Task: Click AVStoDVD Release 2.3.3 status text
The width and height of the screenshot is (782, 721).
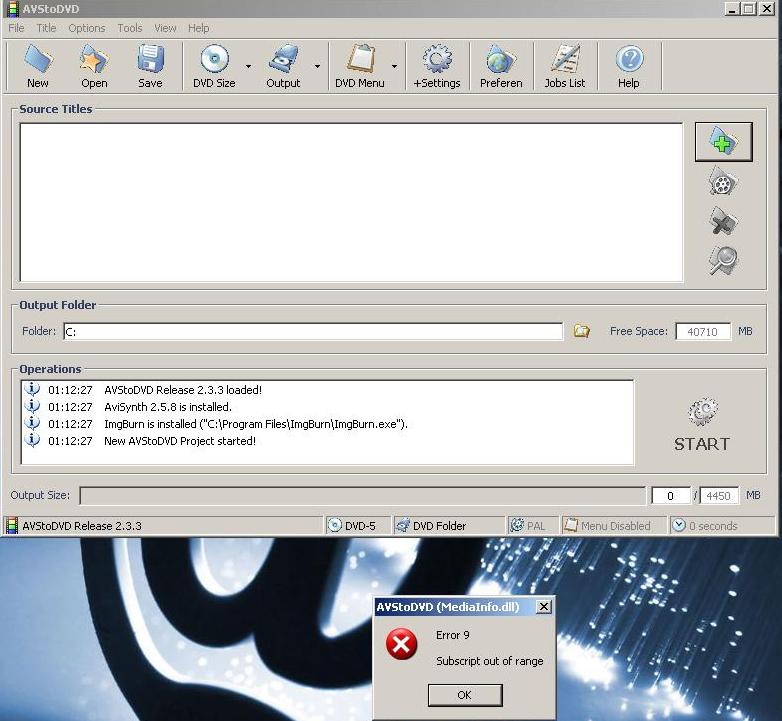Action: point(82,526)
